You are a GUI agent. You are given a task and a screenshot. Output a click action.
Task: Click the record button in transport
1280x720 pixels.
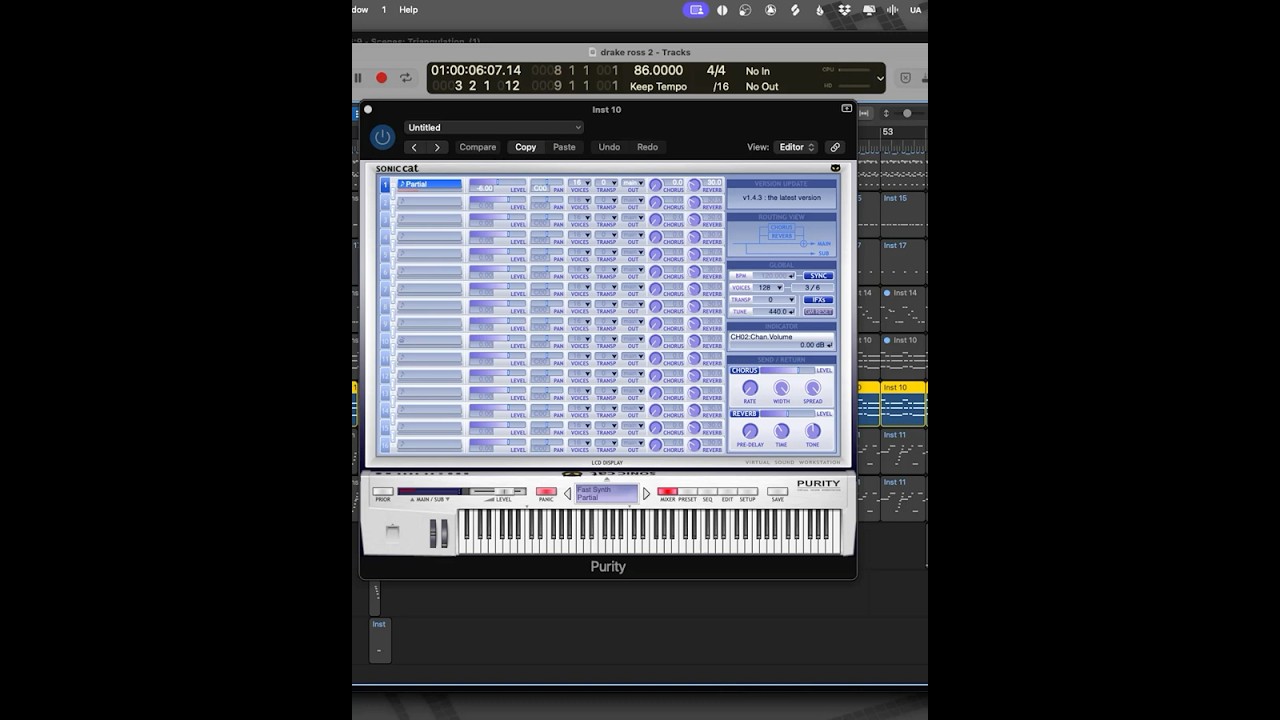381,77
